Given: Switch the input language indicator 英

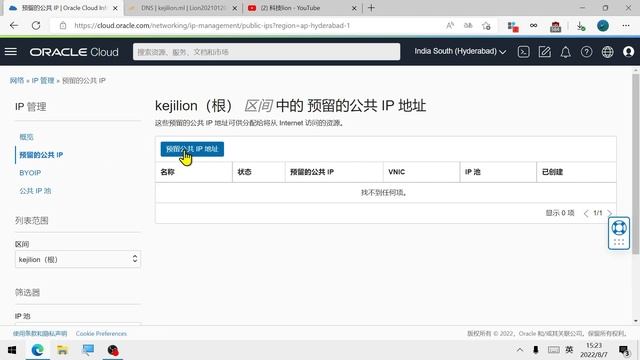Looking at the screenshot, I should [x=569, y=350].
